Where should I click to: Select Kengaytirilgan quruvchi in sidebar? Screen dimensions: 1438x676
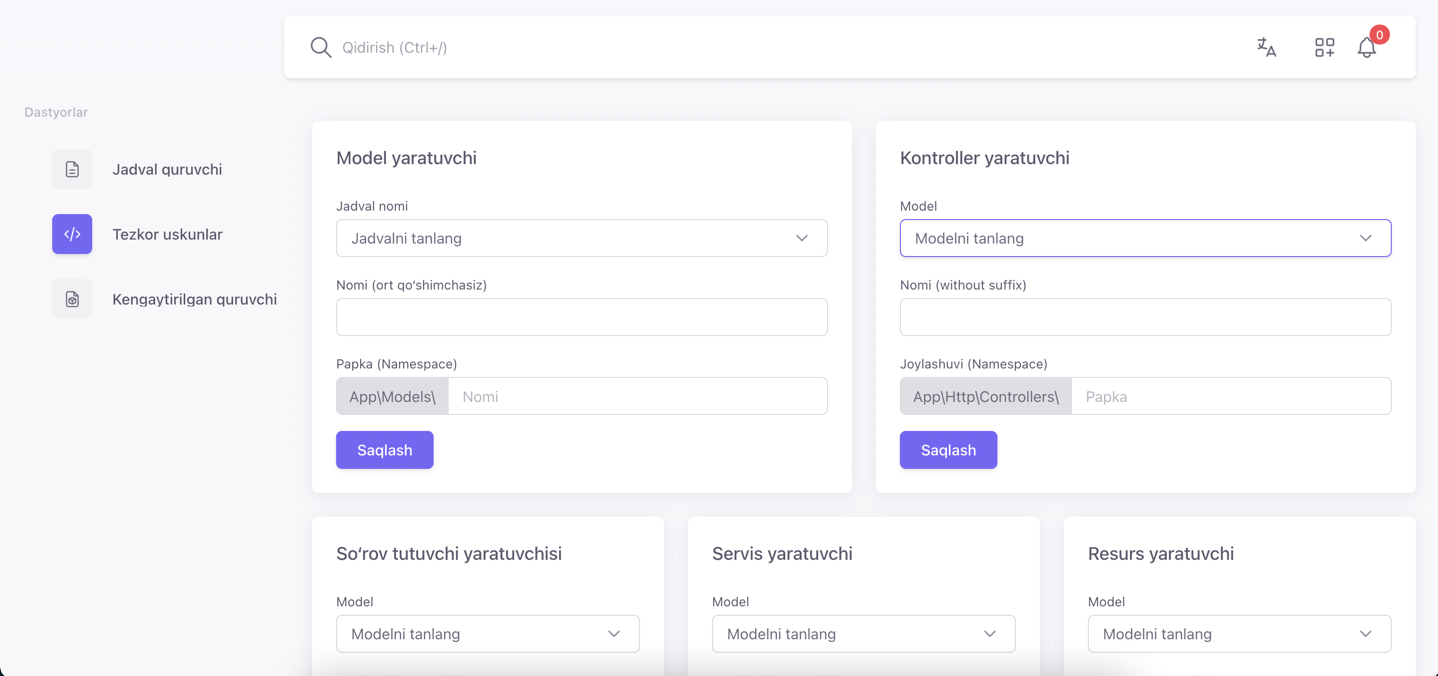pos(194,299)
